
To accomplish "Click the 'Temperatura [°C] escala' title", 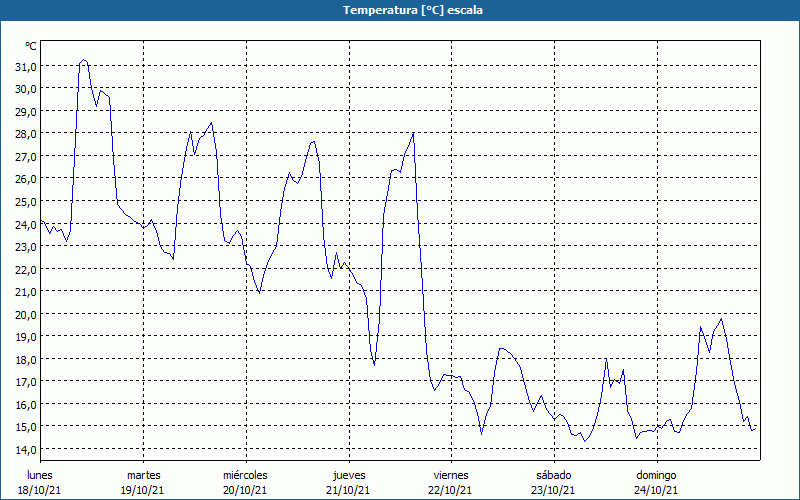I will tap(413, 10).
